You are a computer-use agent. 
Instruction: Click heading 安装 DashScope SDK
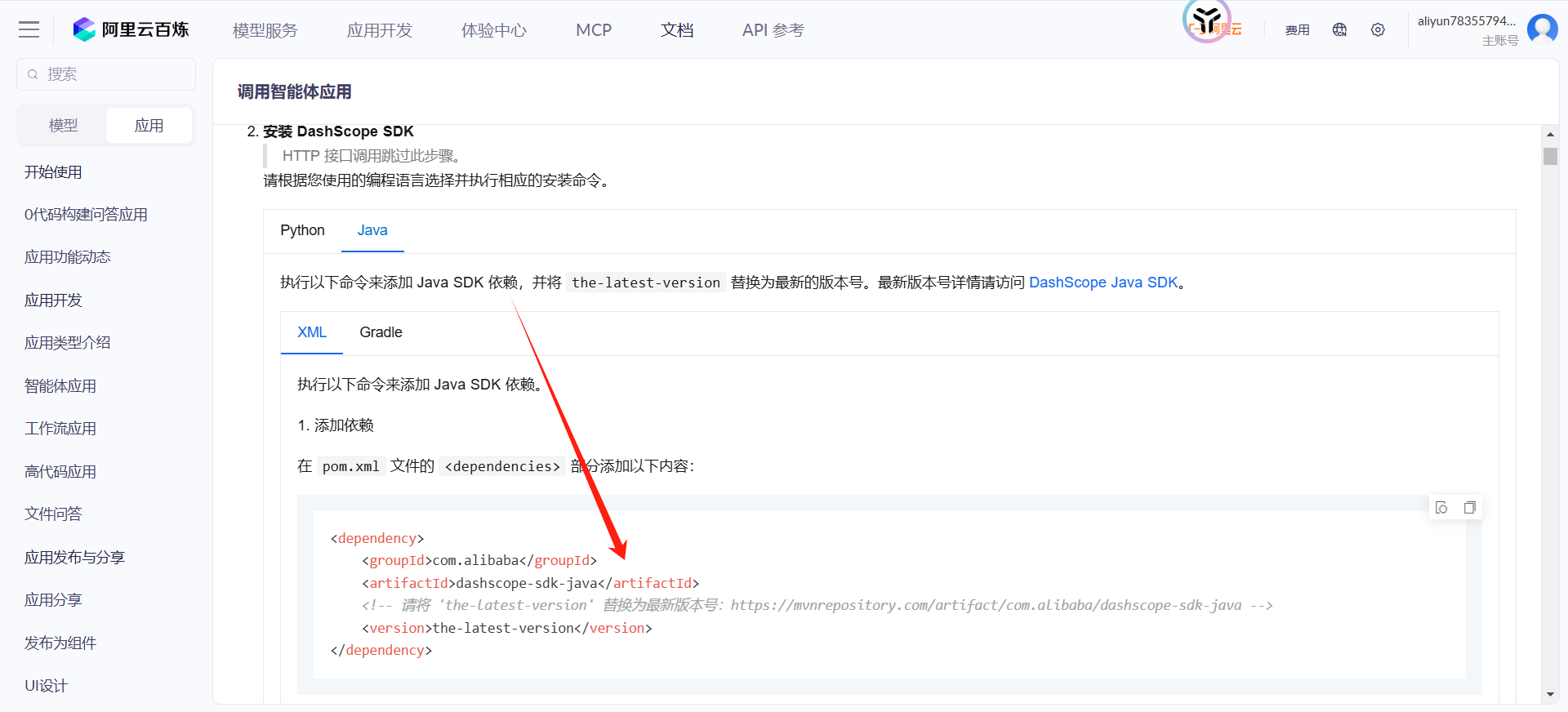[338, 131]
